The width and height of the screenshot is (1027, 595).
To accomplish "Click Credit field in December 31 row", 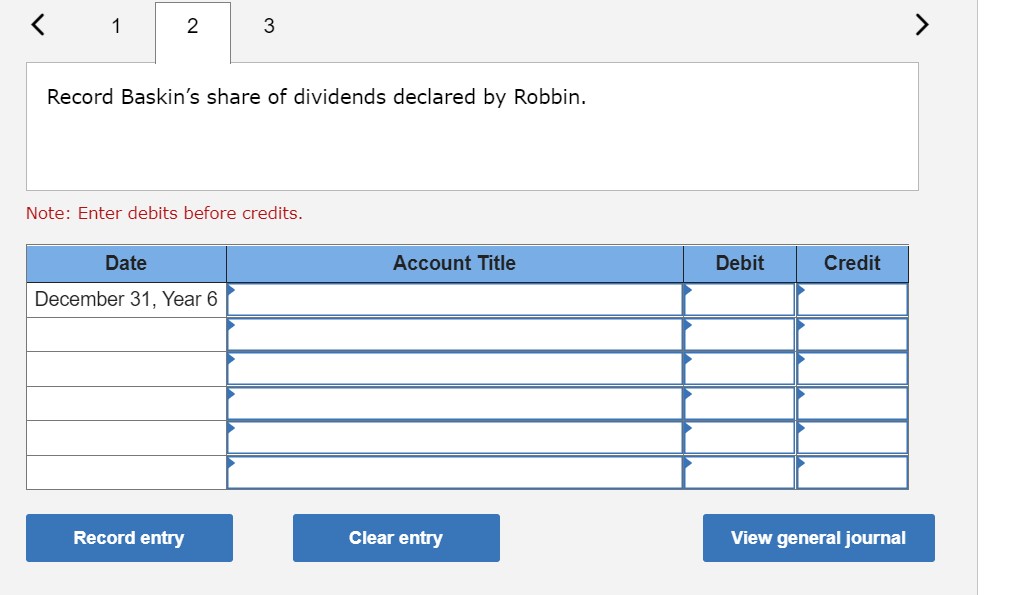I will 852,299.
